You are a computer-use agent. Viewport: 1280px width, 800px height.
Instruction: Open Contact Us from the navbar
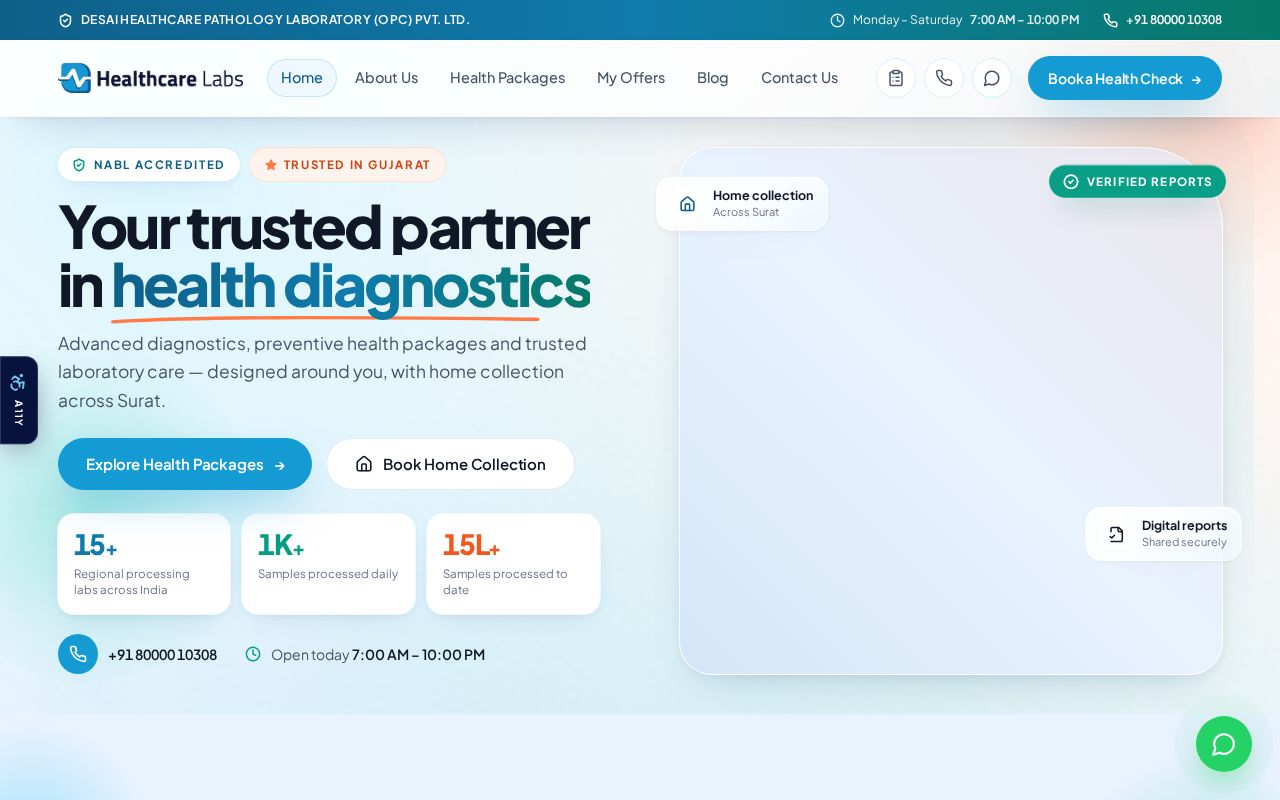tap(799, 78)
